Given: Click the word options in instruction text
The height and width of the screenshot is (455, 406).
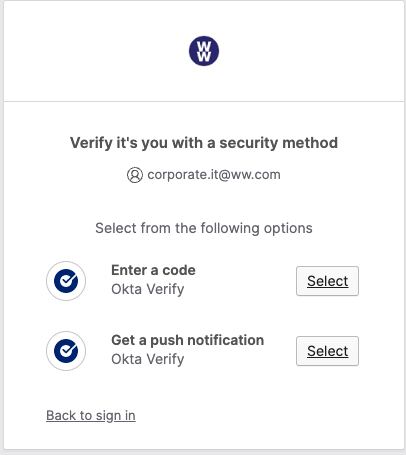Looking at the screenshot, I should pos(288,229).
